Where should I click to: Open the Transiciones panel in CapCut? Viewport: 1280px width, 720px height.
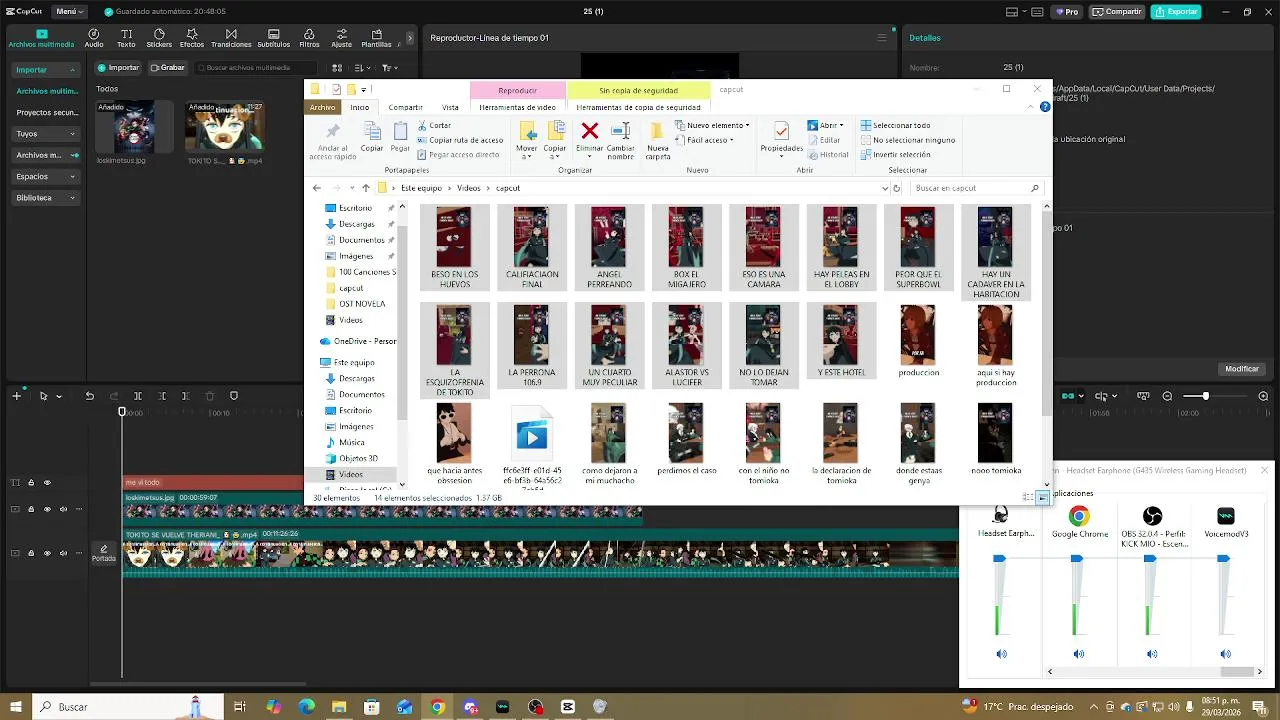point(231,38)
